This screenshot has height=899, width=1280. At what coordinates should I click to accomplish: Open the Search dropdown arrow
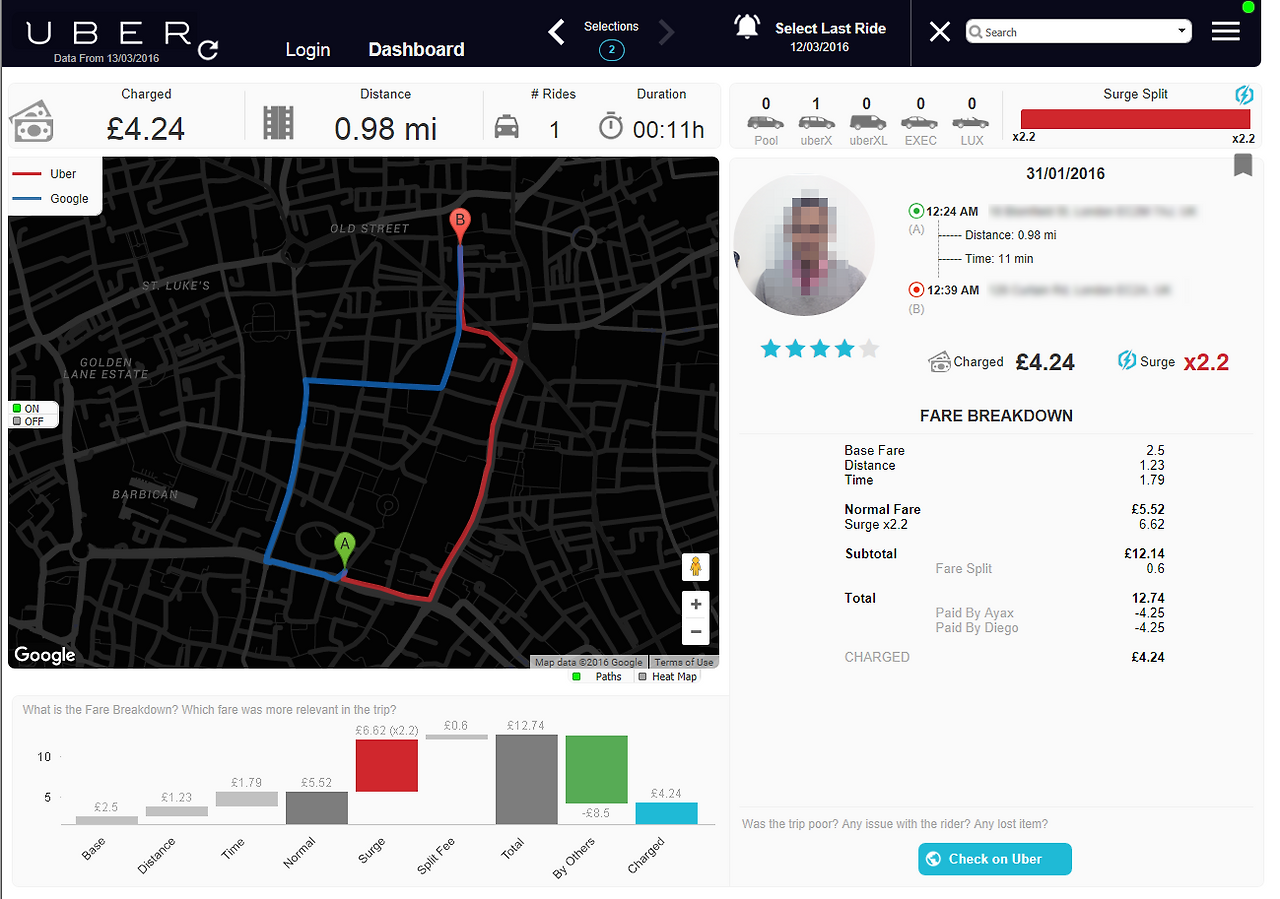(1182, 31)
